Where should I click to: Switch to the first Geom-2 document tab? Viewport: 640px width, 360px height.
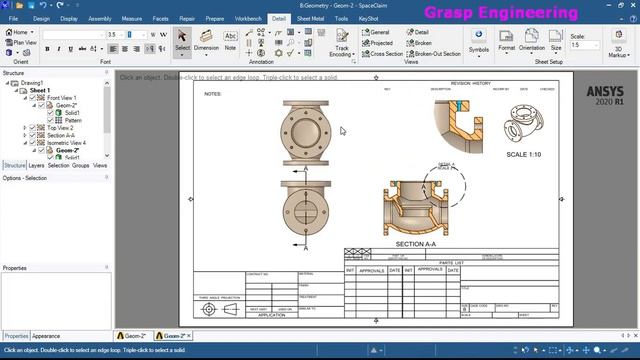point(132,336)
